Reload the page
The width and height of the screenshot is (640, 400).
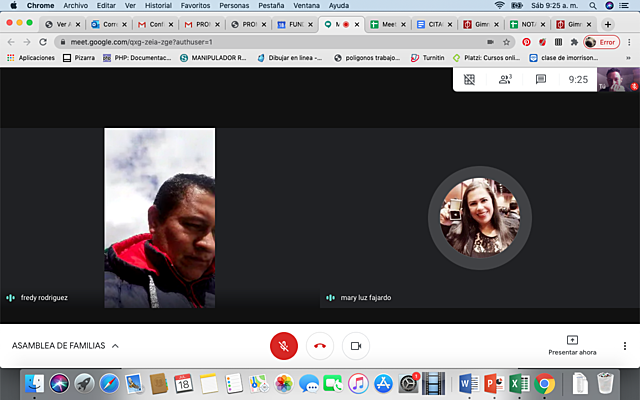click(42, 42)
